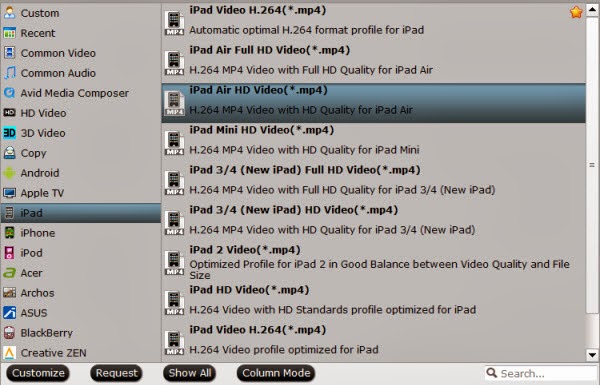The image size is (600, 385).
Task: Click the Acer category label
Action: click(31, 273)
